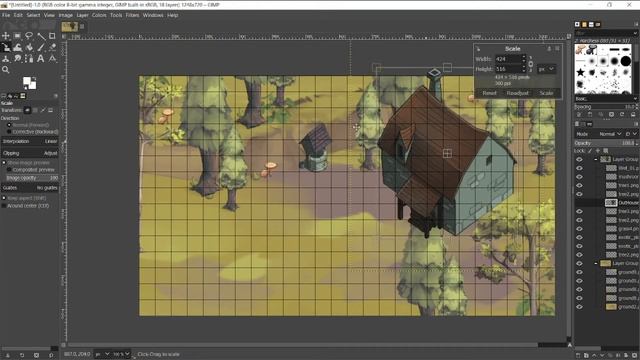The width and height of the screenshot is (640, 360).
Task: Select the Free Select lasso tool
Action: (x=29, y=36)
